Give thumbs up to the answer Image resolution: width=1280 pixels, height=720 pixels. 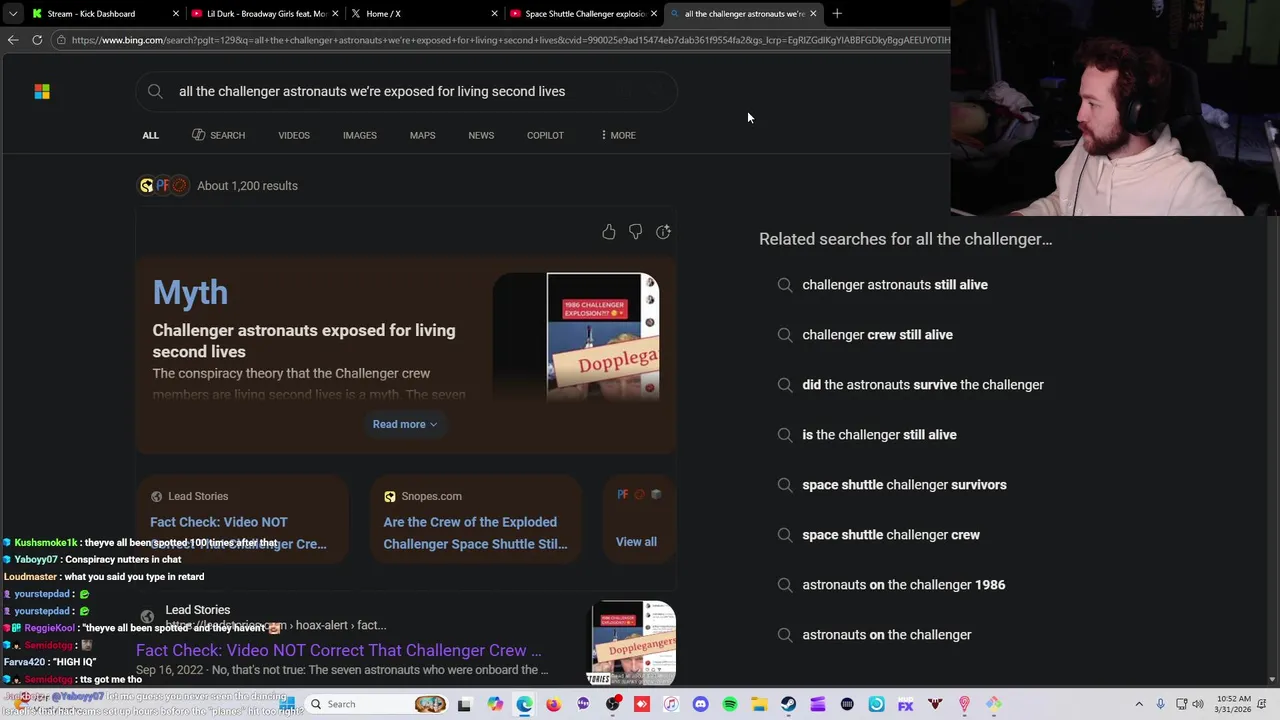(x=609, y=232)
